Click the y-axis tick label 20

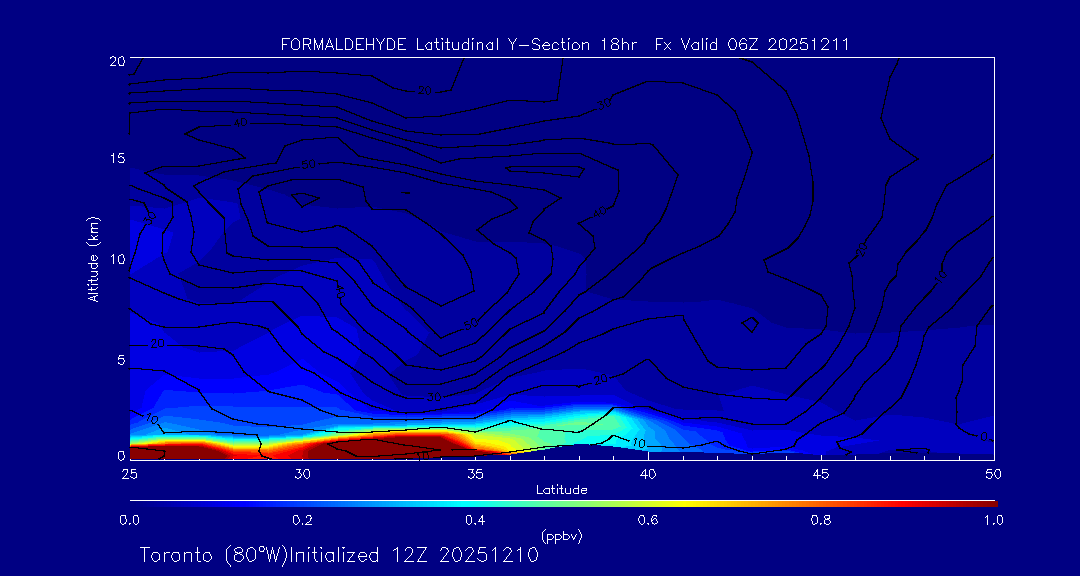click(116, 61)
